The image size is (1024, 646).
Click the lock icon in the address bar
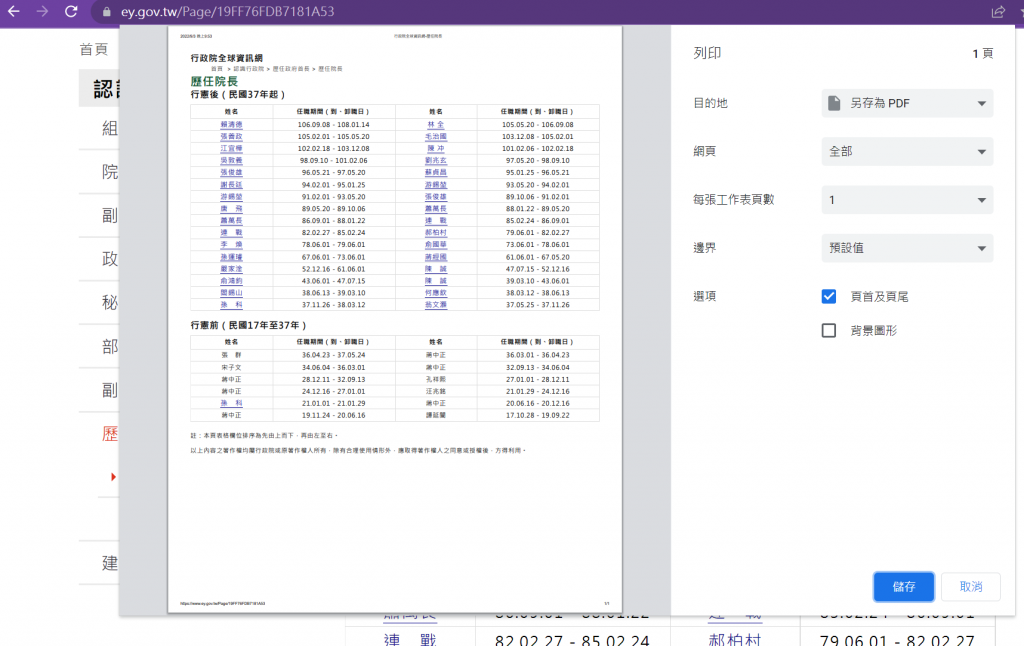[x=106, y=12]
